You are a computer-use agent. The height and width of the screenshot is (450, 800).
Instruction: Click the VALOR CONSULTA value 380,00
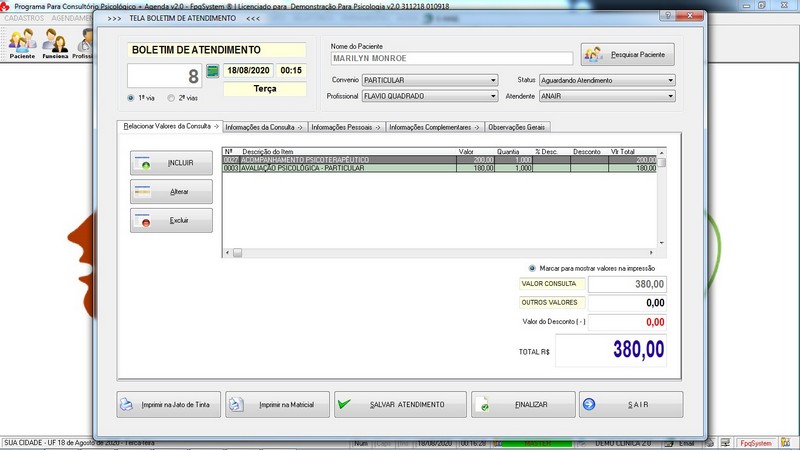coord(627,284)
